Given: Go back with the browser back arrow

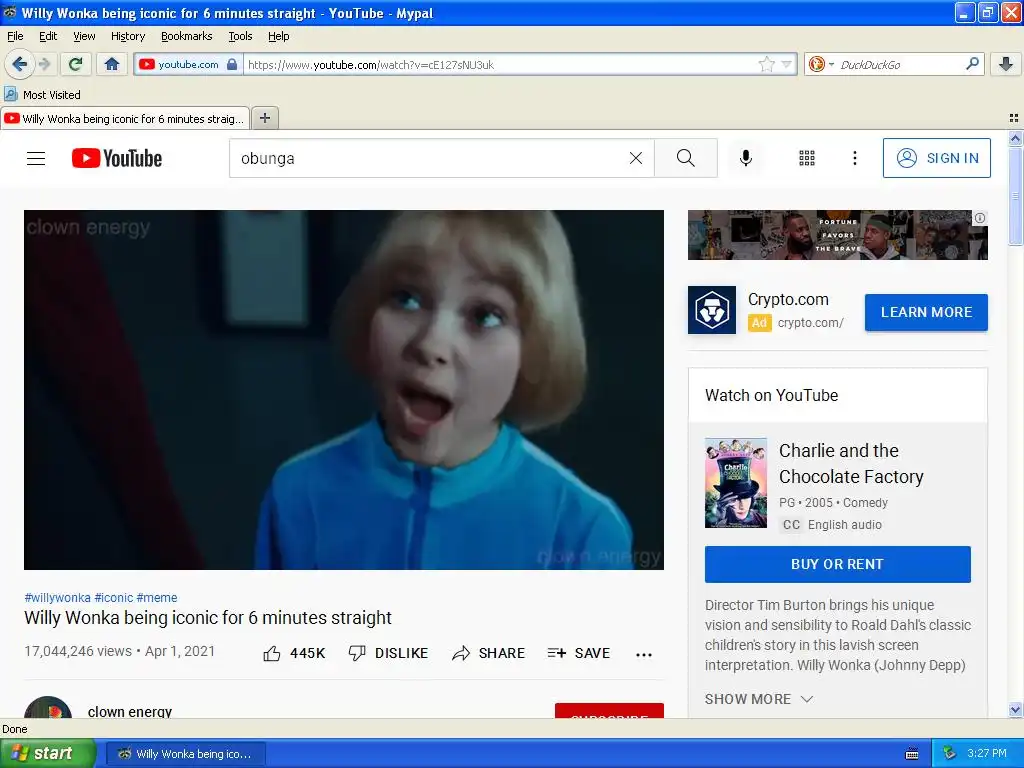Looking at the screenshot, I should tap(20, 64).
